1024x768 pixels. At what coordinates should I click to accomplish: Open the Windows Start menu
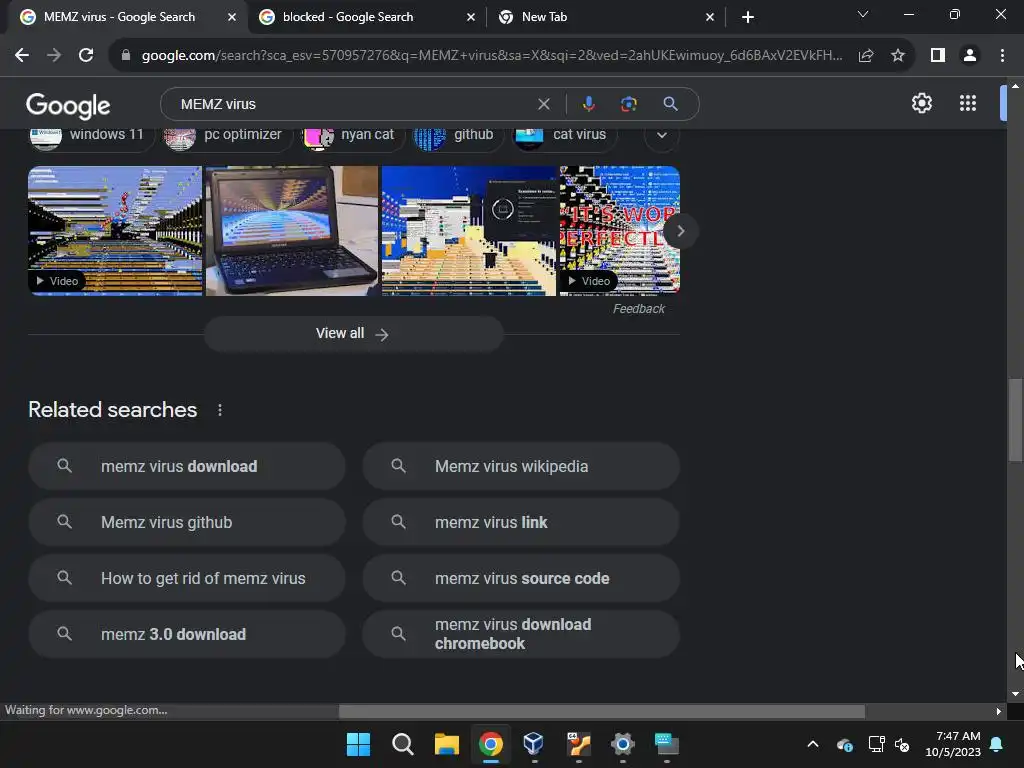click(358, 744)
